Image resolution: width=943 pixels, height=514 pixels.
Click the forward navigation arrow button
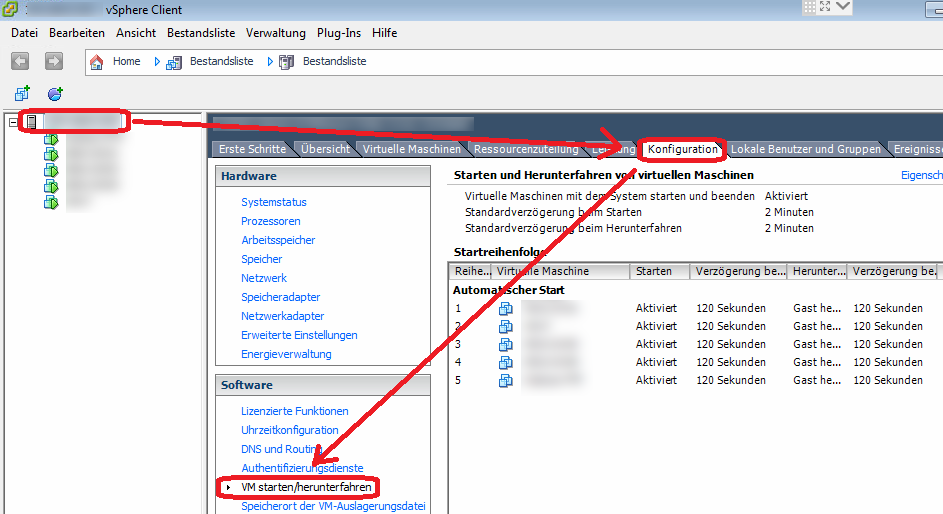coord(54,62)
